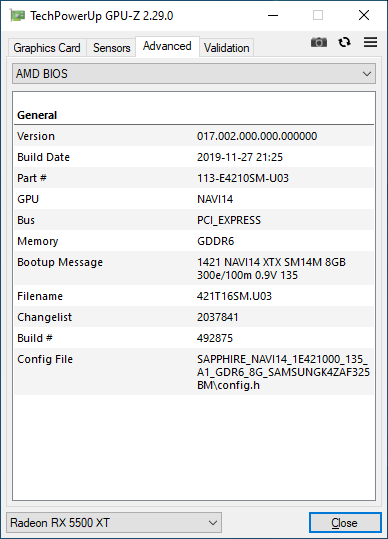Open the Sensors tab
This screenshot has width=388, height=539.
point(111,48)
